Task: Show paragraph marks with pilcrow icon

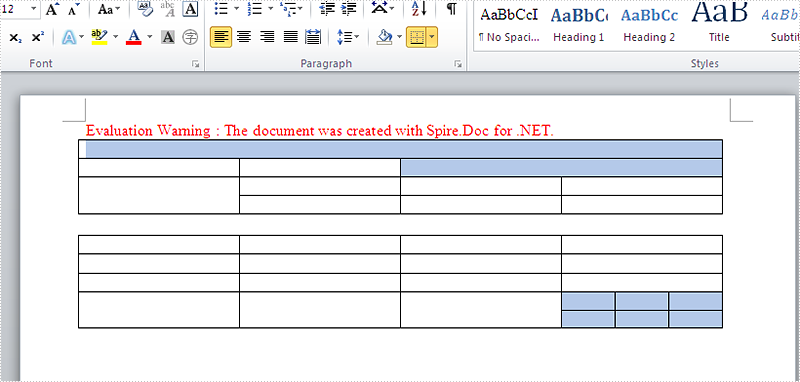Action: (x=452, y=9)
